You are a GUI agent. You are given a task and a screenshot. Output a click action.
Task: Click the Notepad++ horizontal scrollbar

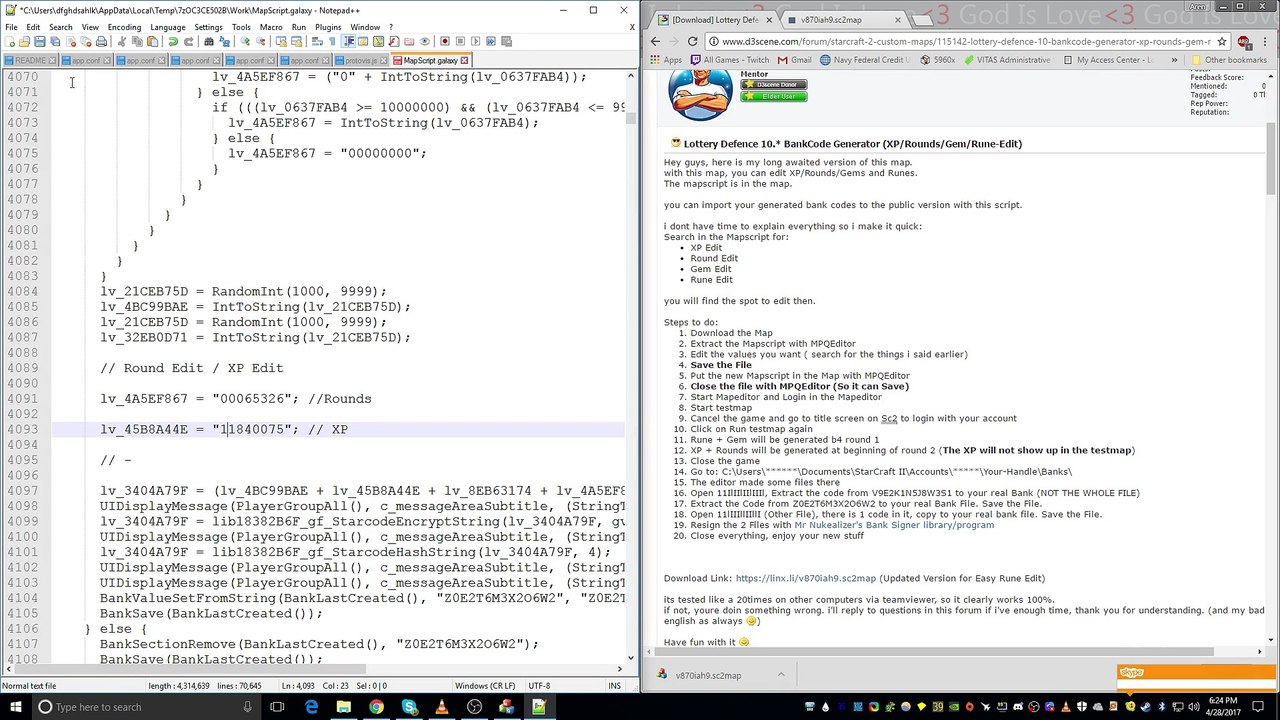click(x=313, y=669)
